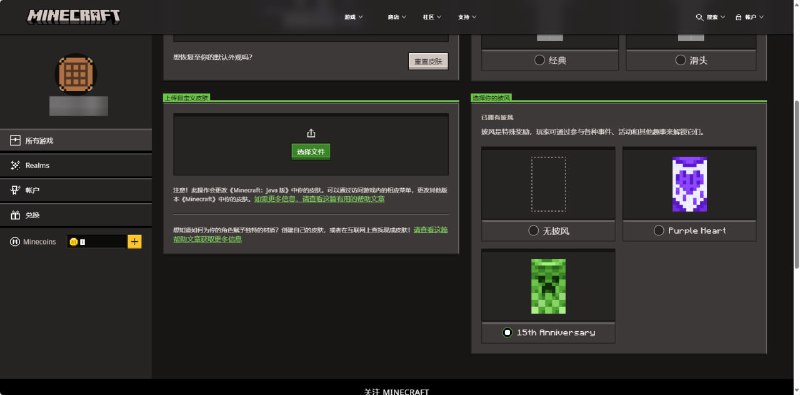Select the 经典 (classic) model radio button
800x395 pixels.
tap(539, 60)
